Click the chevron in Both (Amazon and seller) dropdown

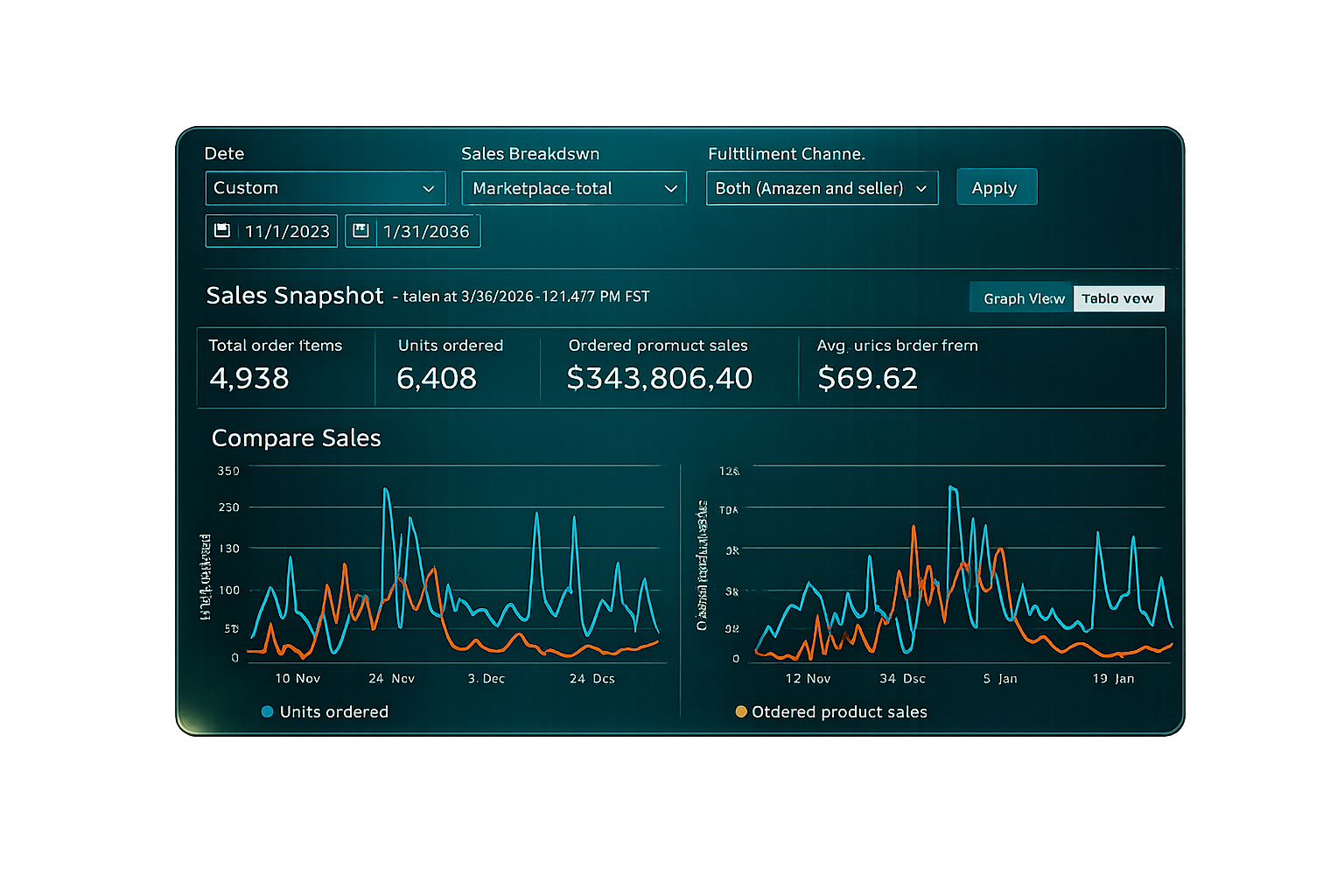(921, 189)
